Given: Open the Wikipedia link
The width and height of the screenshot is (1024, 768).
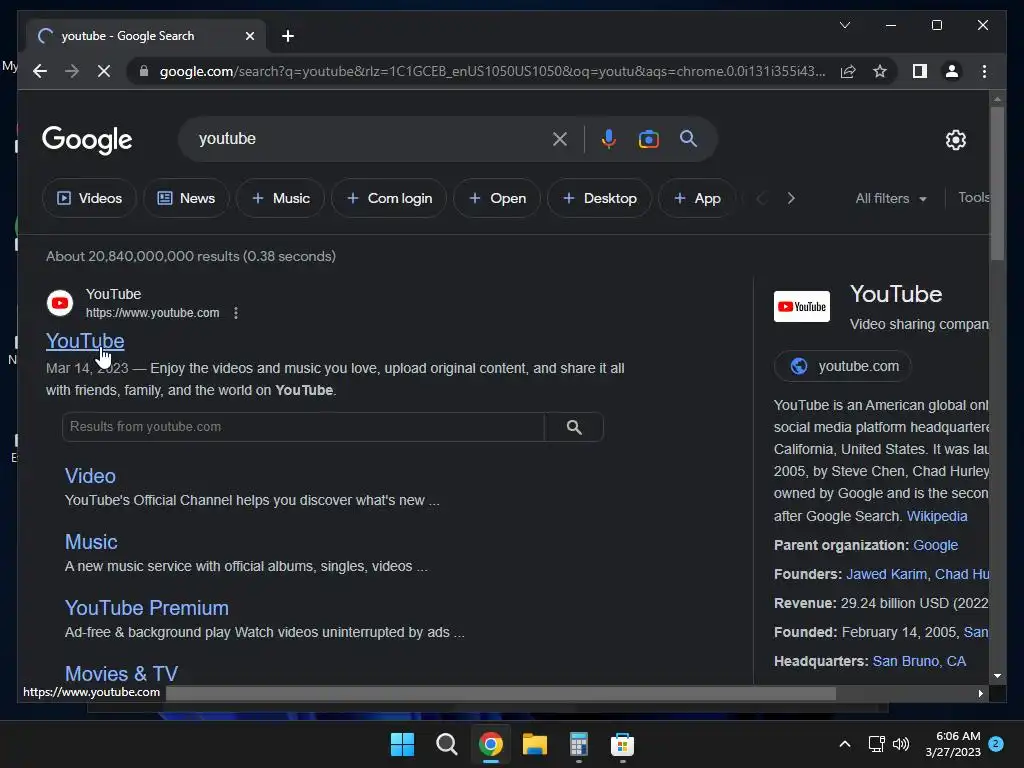Looking at the screenshot, I should click(x=936, y=516).
